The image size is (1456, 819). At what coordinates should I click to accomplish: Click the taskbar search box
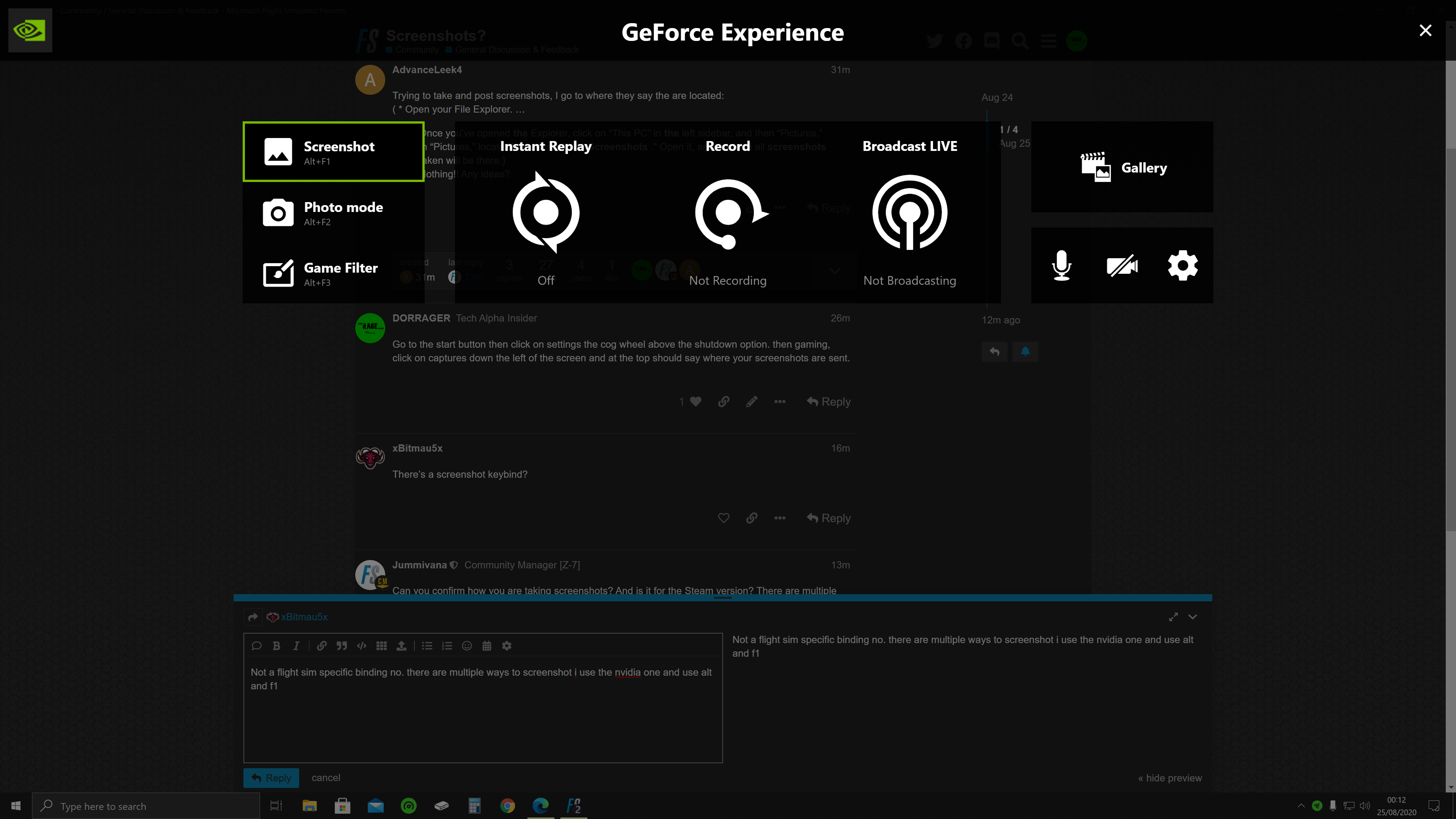coord(146,805)
